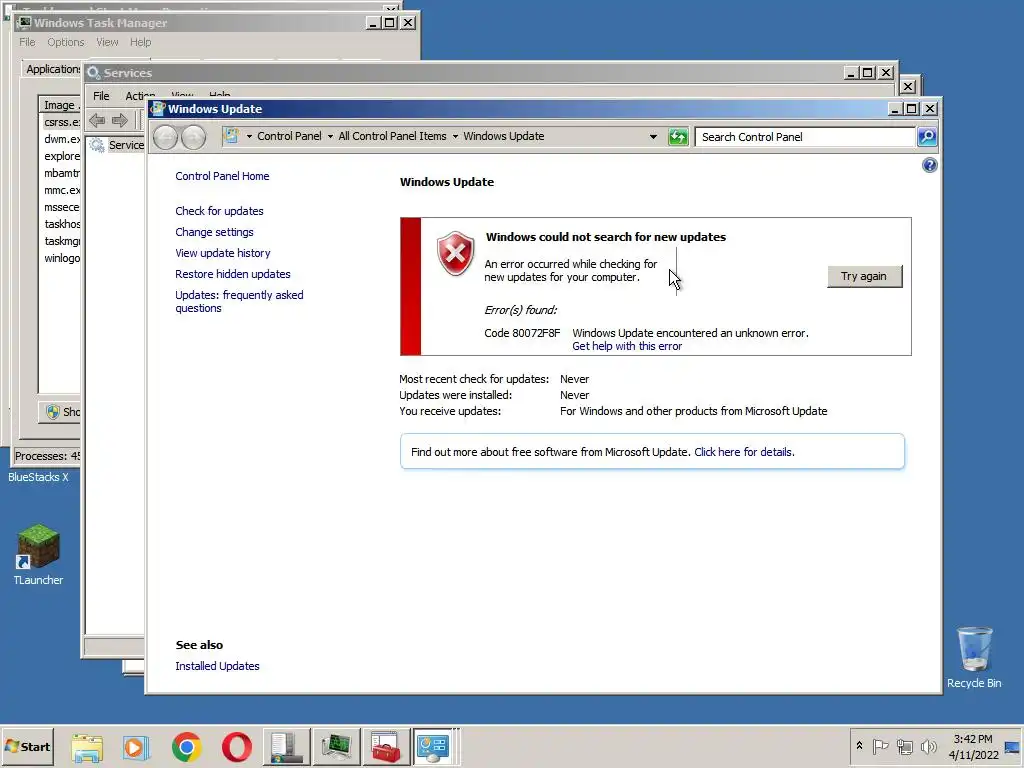
Task: Click the red shield error icon
Action: (x=455, y=253)
